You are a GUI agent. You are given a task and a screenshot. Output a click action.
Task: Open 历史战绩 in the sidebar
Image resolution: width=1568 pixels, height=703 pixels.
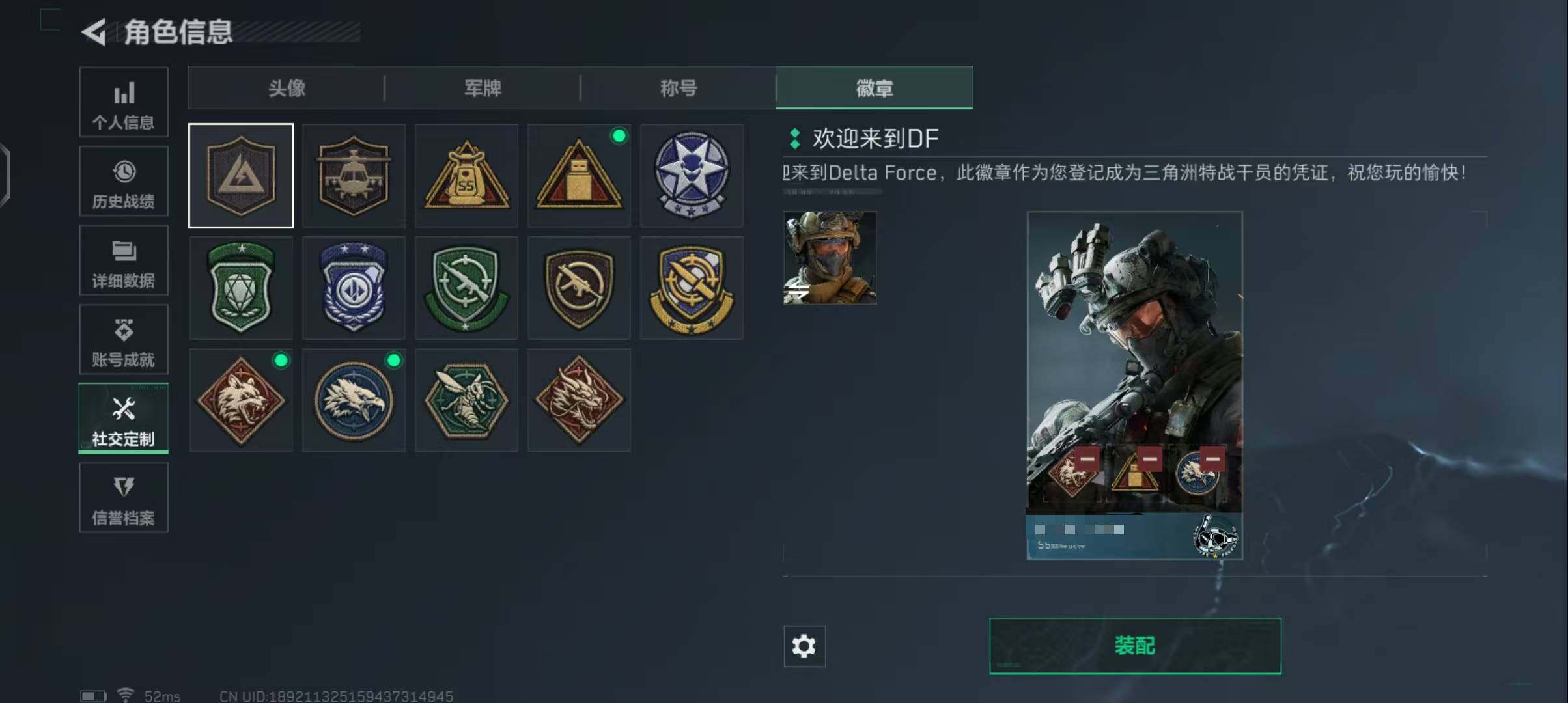pos(124,182)
